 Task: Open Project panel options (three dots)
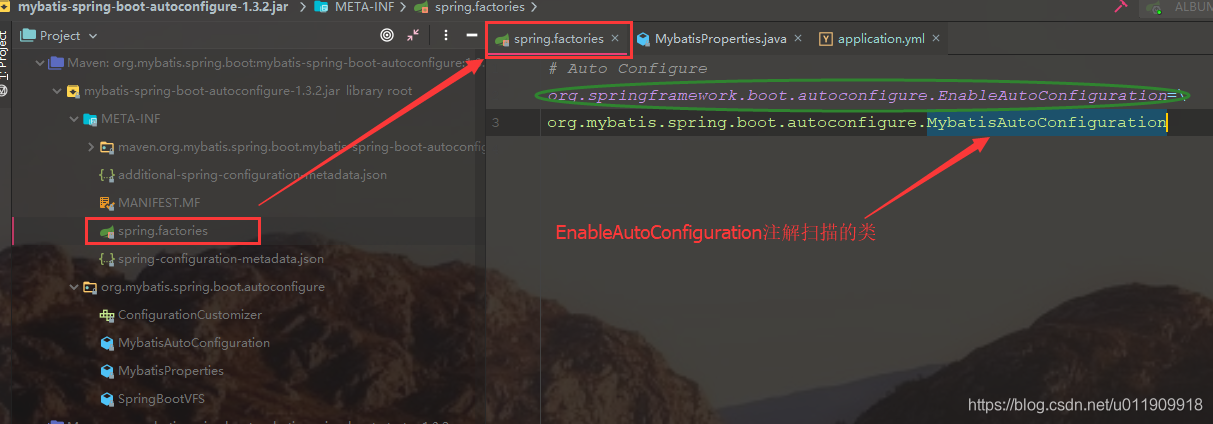[445, 35]
